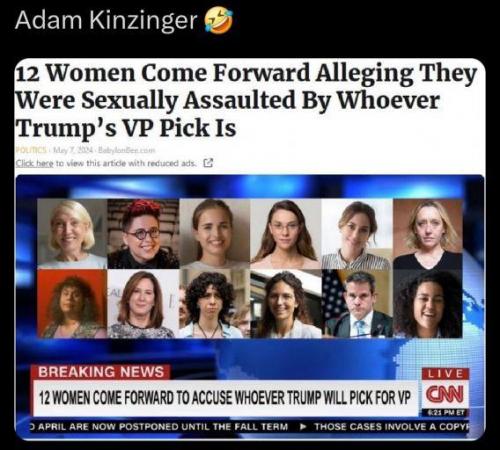Click the "Adam Kinzinger" name text
Screen dimensions: 500x450
106,20
